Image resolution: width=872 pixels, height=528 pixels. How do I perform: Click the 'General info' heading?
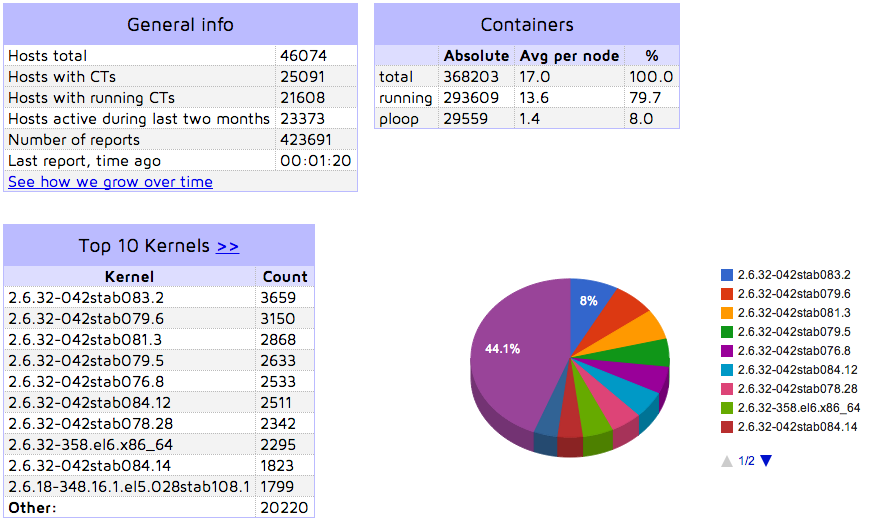click(180, 24)
